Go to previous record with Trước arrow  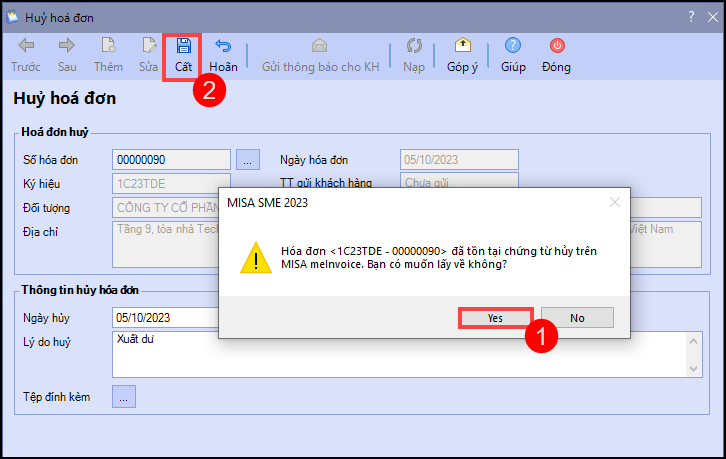(x=26, y=46)
